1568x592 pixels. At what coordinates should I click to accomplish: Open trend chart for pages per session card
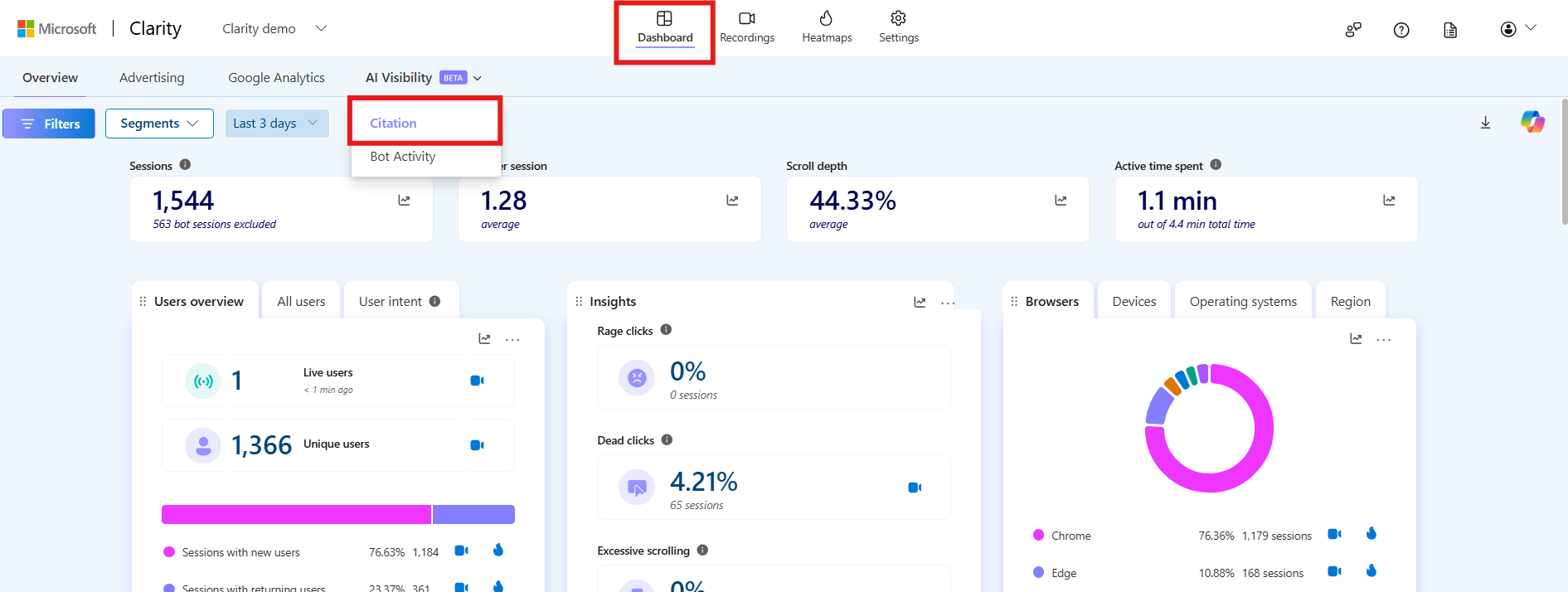(x=732, y=200)
